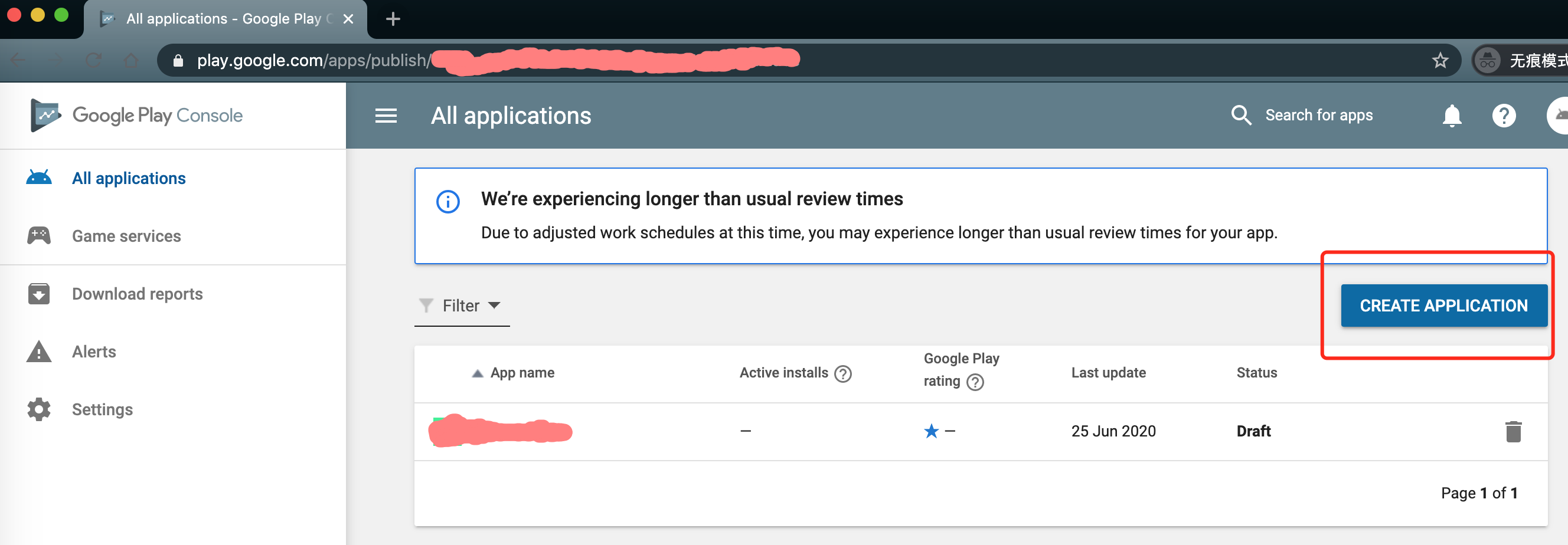Click the Page 1 of 1 indicator
This screenshot has width=1568, height=545.
(1478, 493)
